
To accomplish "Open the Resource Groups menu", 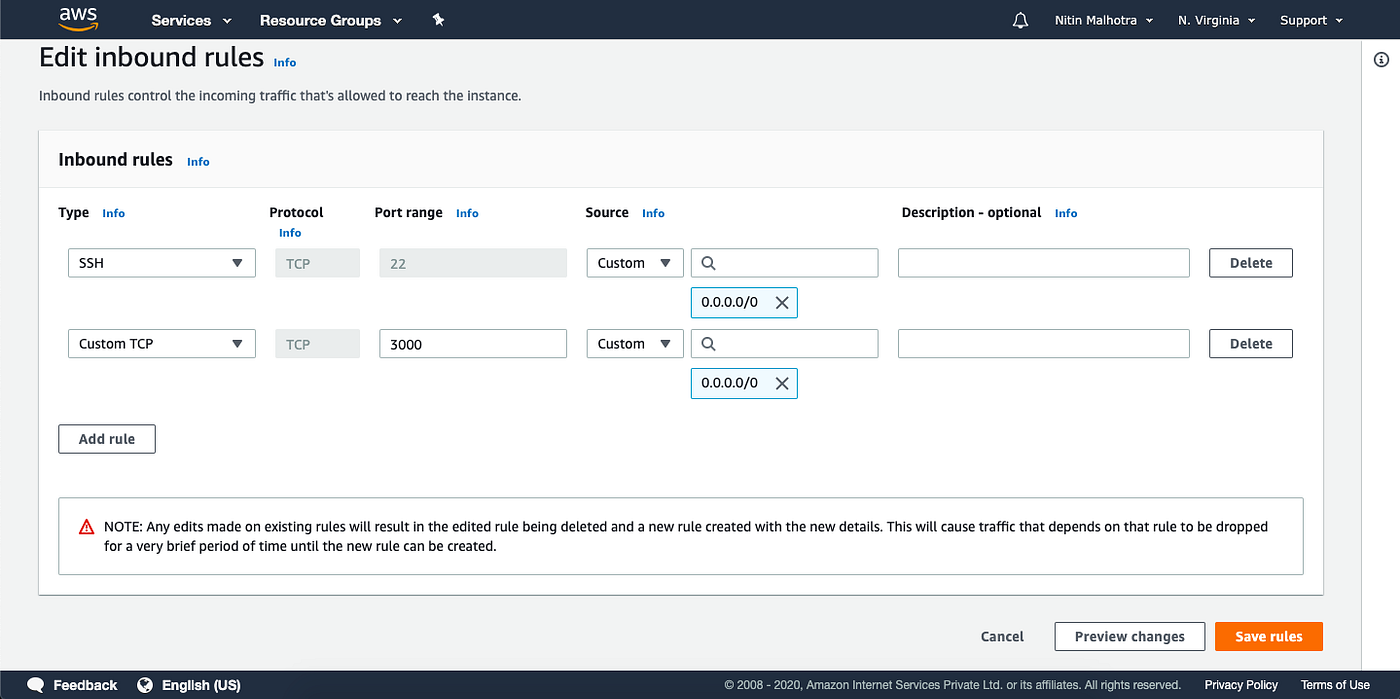I will click(x=330, y=19).
